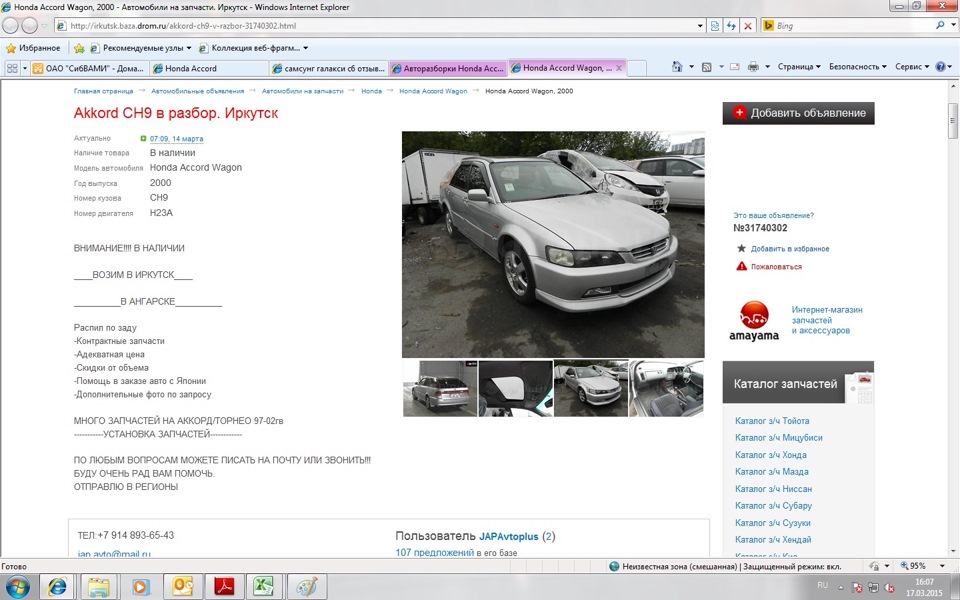Expand the Quick Tabs list arrow

pyautogui.click(x=25, y=68)
